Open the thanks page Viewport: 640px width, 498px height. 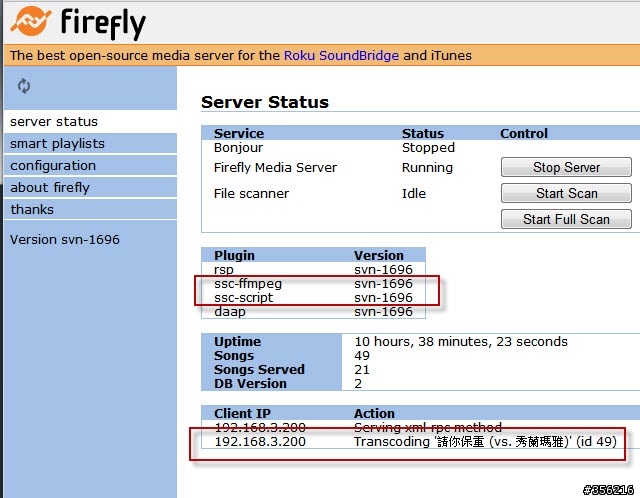tap(90, 210)
